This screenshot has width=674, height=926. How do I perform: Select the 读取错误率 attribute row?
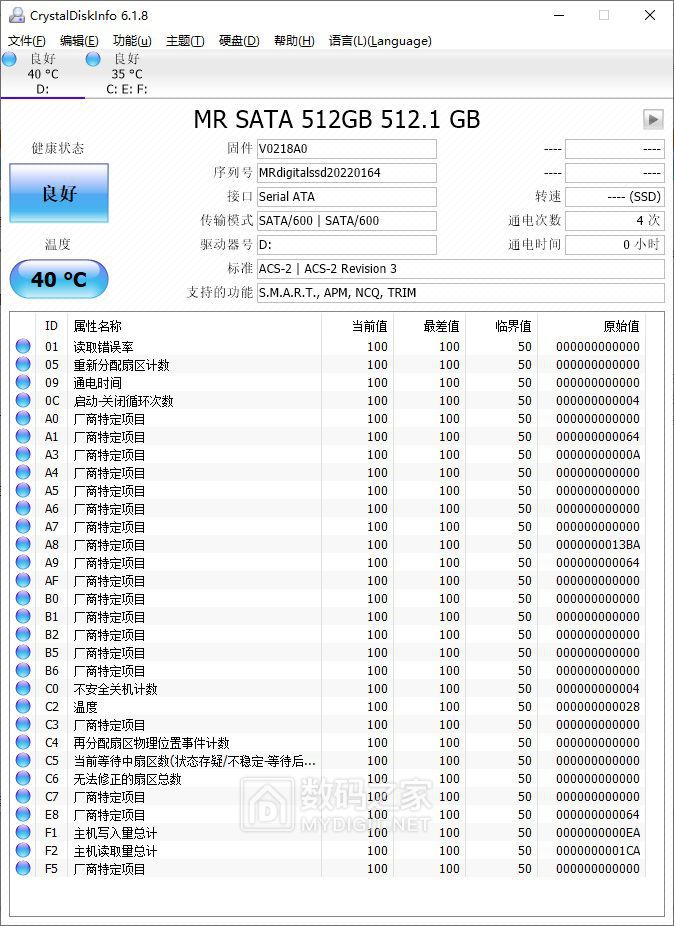(328, 346)
